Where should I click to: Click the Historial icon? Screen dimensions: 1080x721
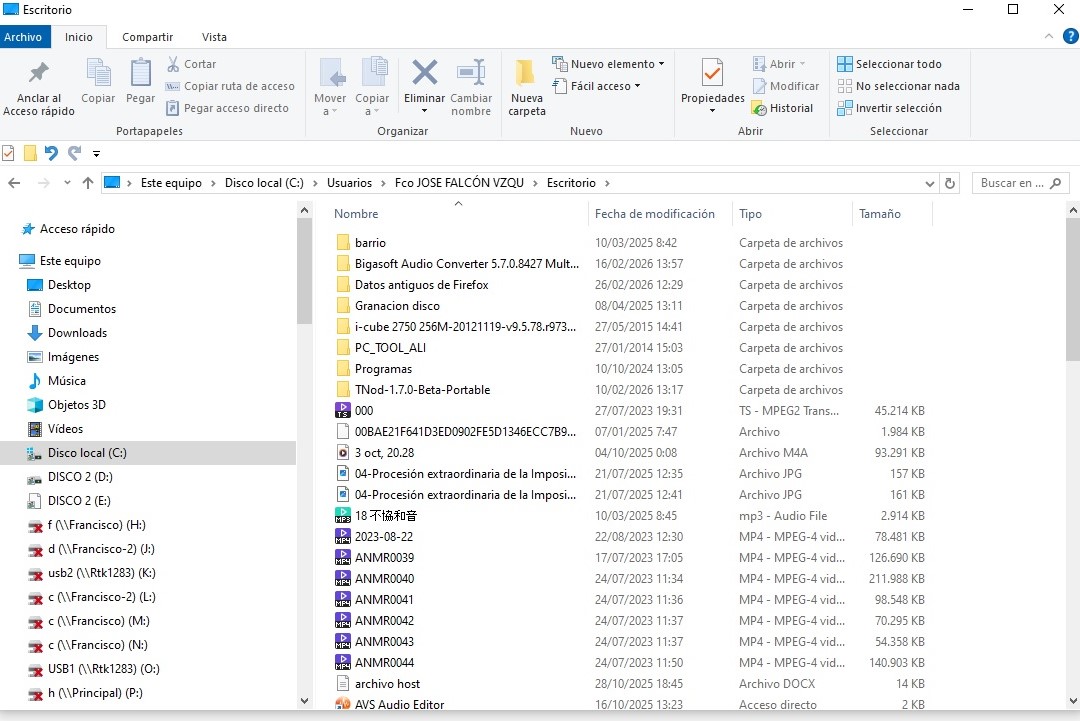pos(759,108)
